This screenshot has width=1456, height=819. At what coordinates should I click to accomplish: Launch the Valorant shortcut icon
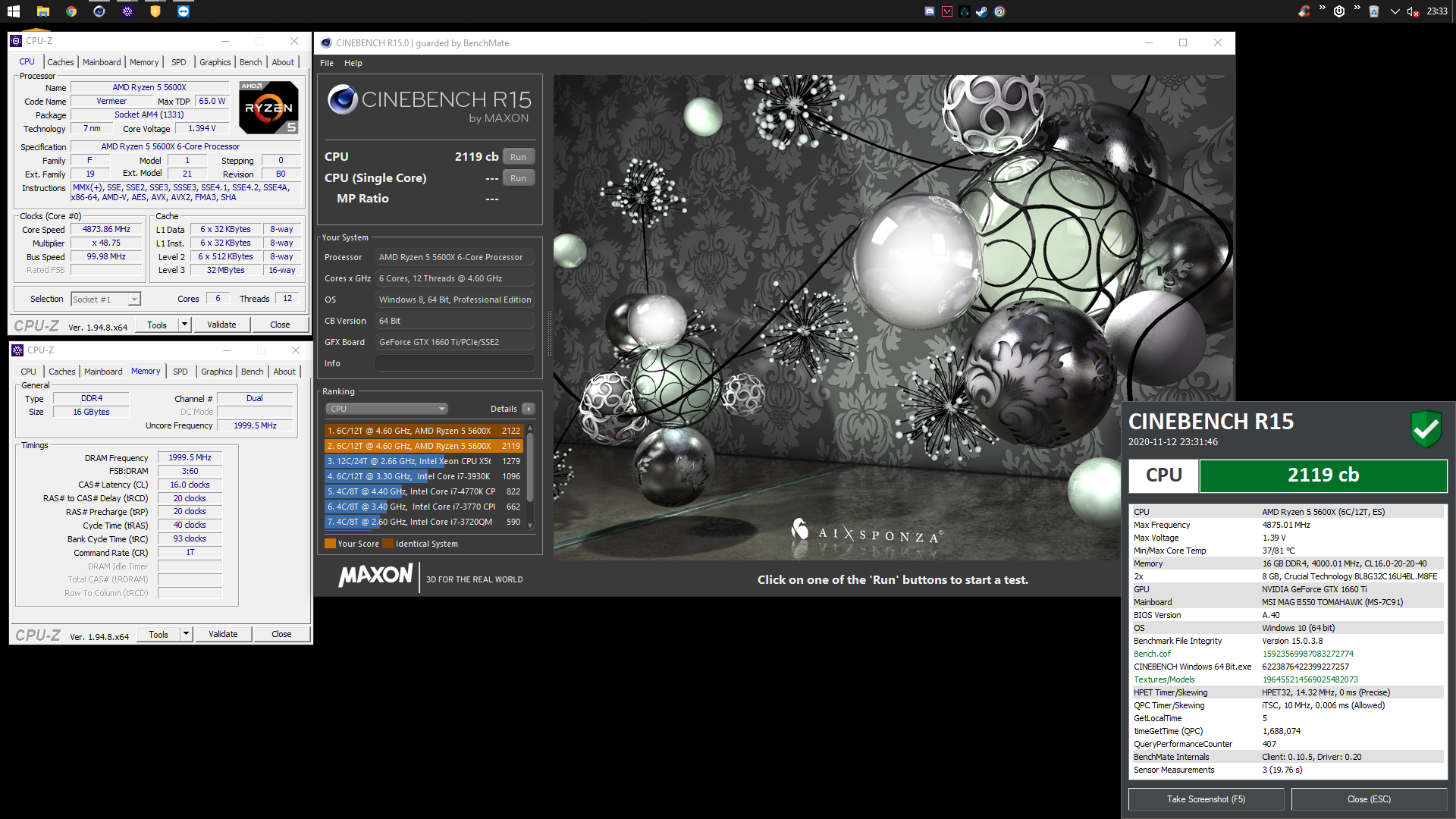(947, 11)
